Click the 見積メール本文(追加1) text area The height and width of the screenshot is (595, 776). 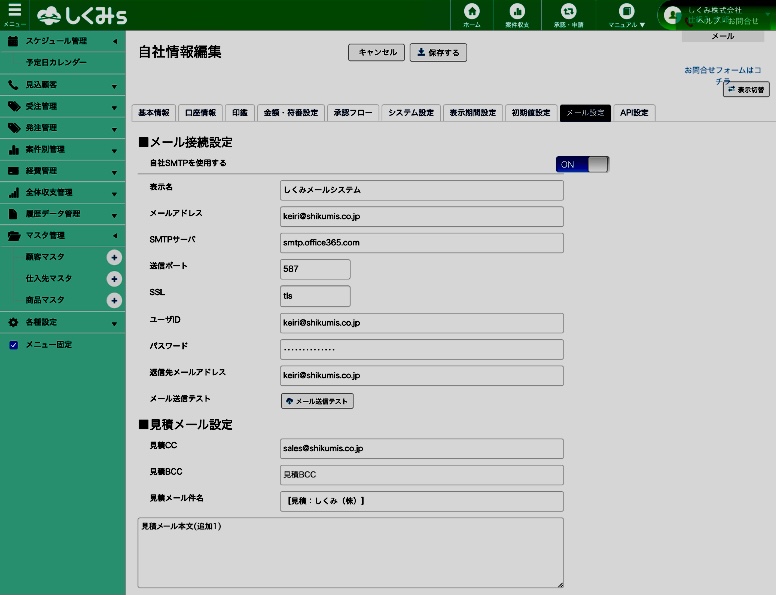[350, 552]
